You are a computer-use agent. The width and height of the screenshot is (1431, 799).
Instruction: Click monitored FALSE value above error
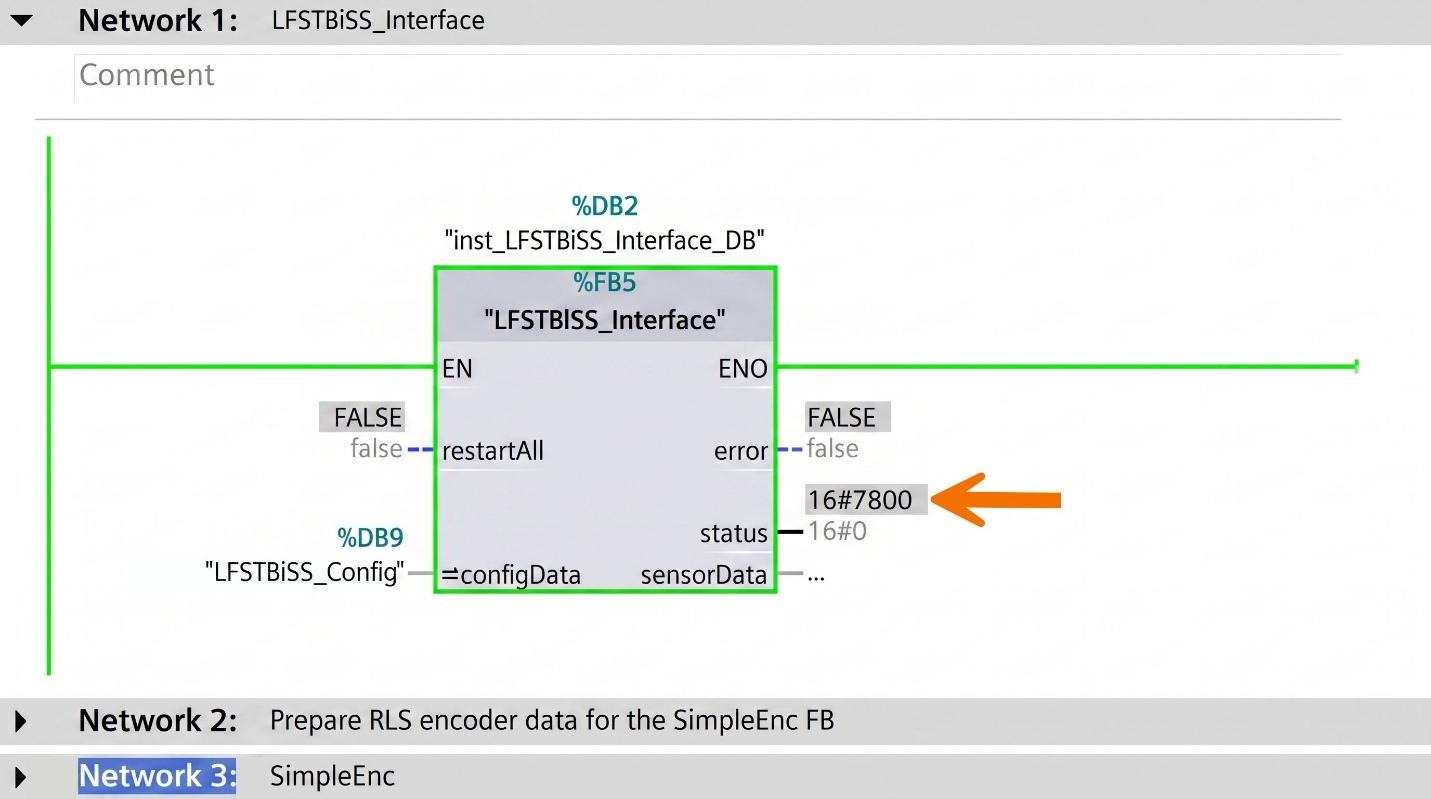(x=848, y=417)
